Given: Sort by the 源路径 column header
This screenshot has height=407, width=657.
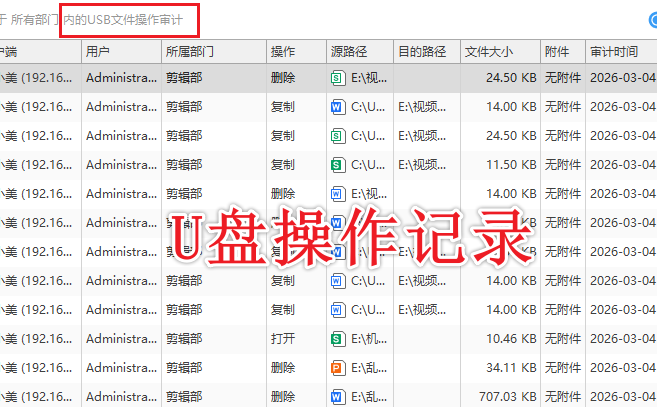Looking at the screenshot, I should point(360,52).
